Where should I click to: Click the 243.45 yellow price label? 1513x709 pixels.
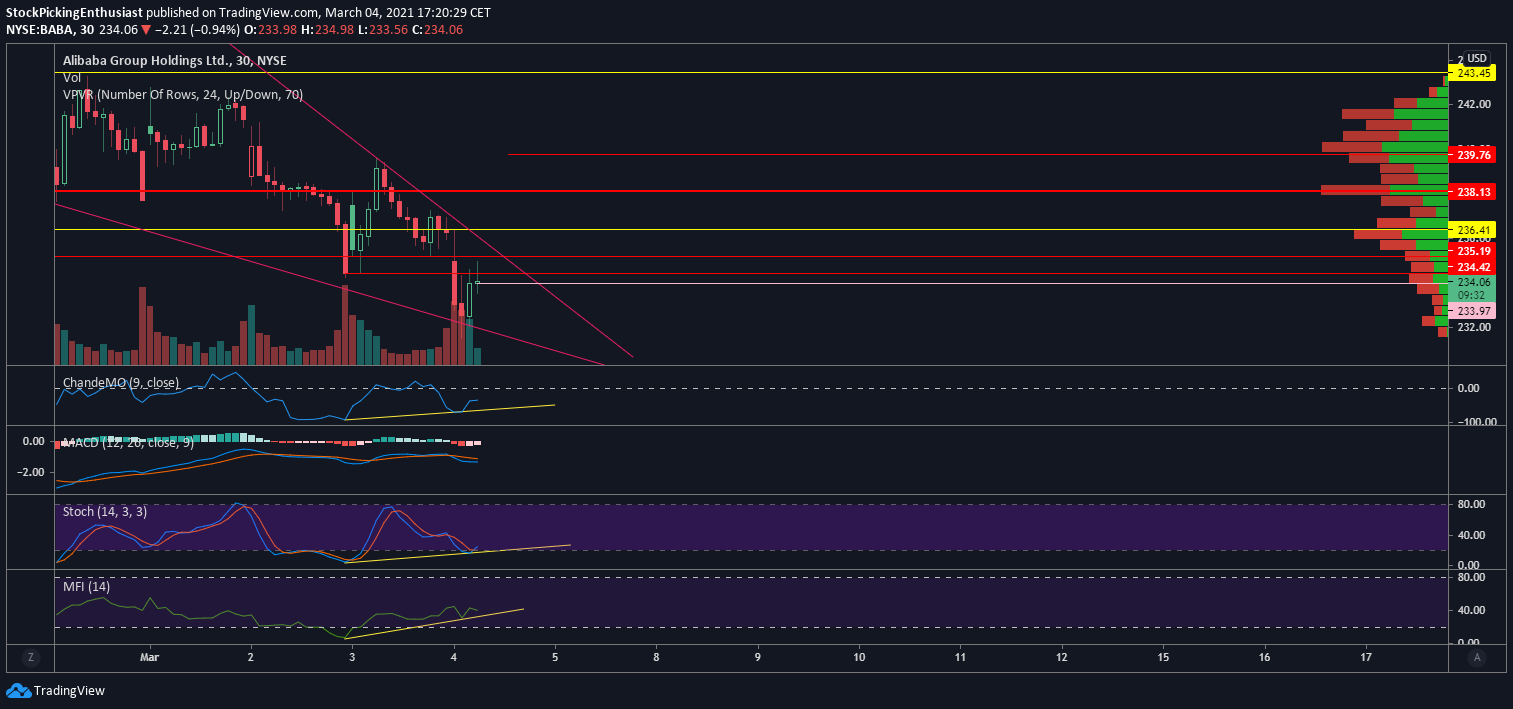tap(1474, 73)
